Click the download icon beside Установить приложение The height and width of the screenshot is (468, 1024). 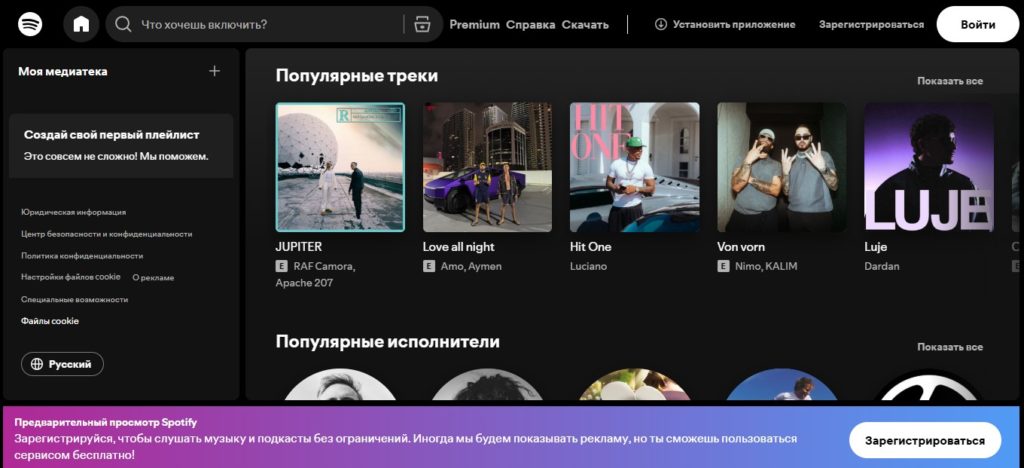(x=661, y=24)
